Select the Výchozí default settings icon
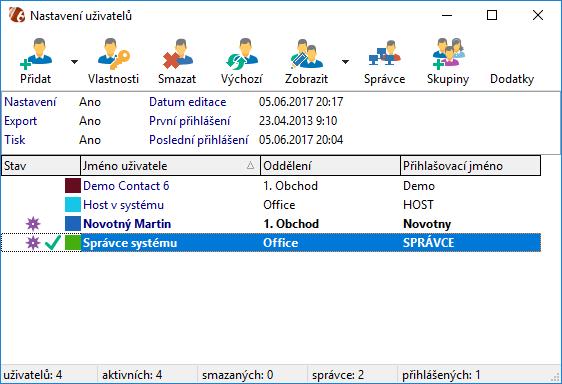The height and width of the screenshot is (384, 562). pyautogui.click(x=242, y=54)
